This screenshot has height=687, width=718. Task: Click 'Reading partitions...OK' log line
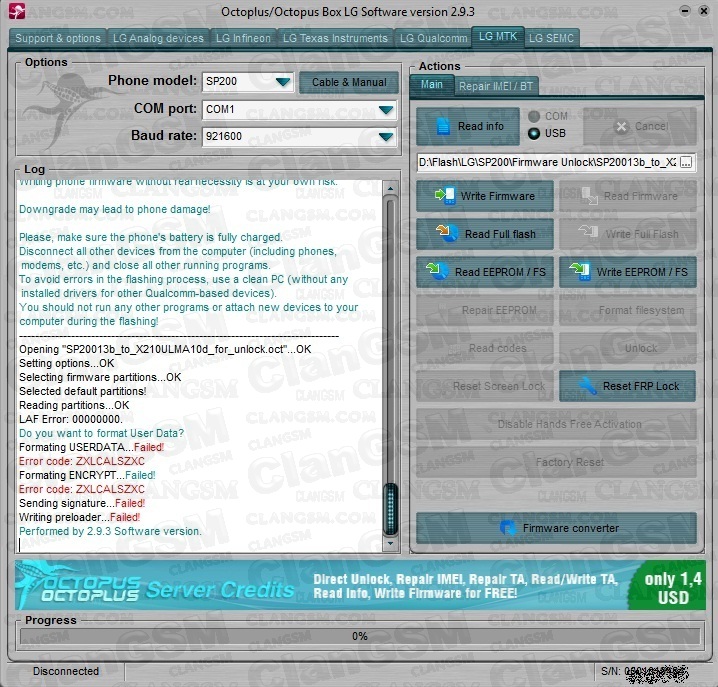pos(74,405)
